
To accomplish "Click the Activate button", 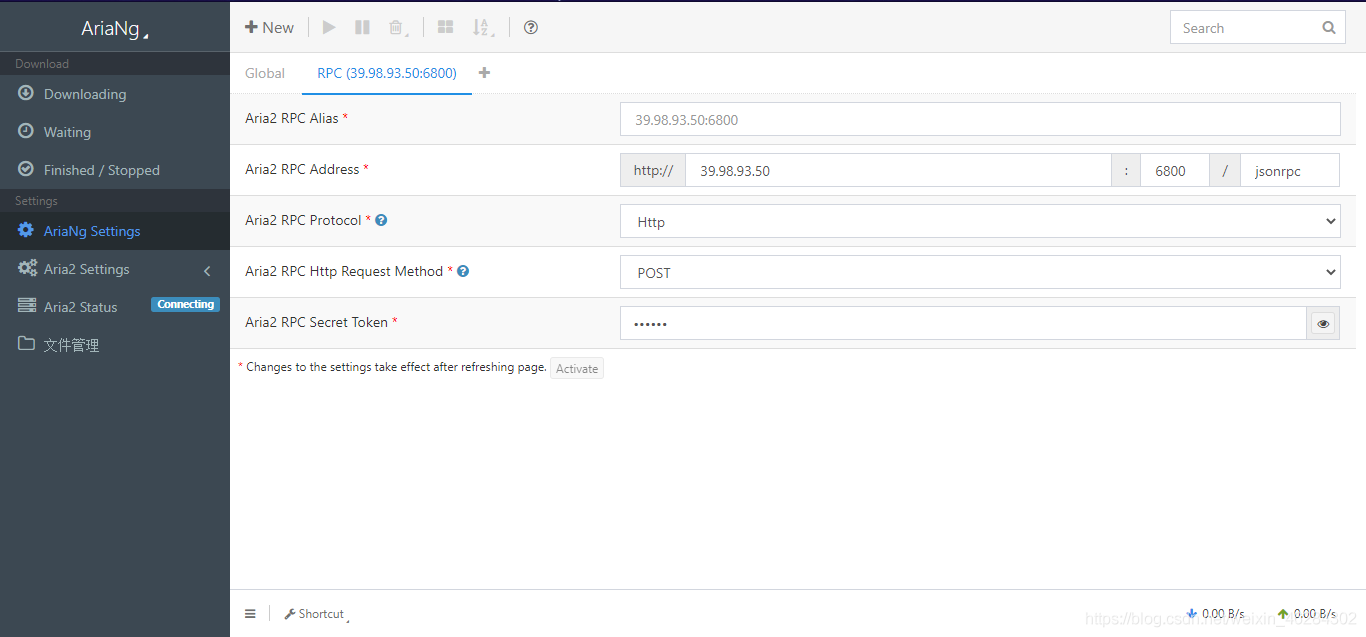I will (577, 369).
